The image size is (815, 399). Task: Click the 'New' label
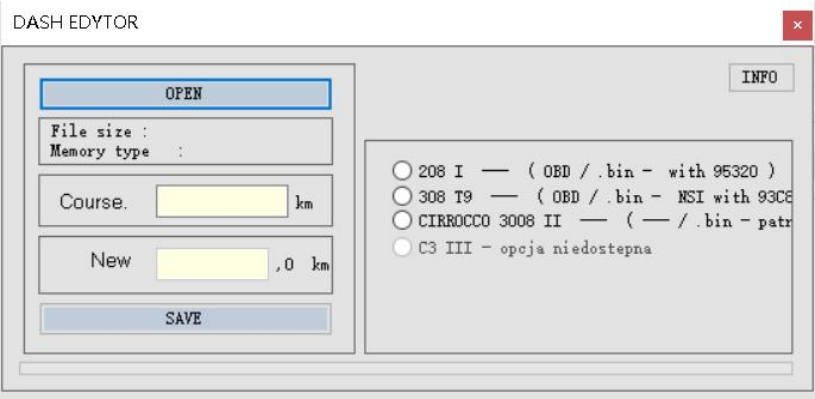click(x=111, y=260)
